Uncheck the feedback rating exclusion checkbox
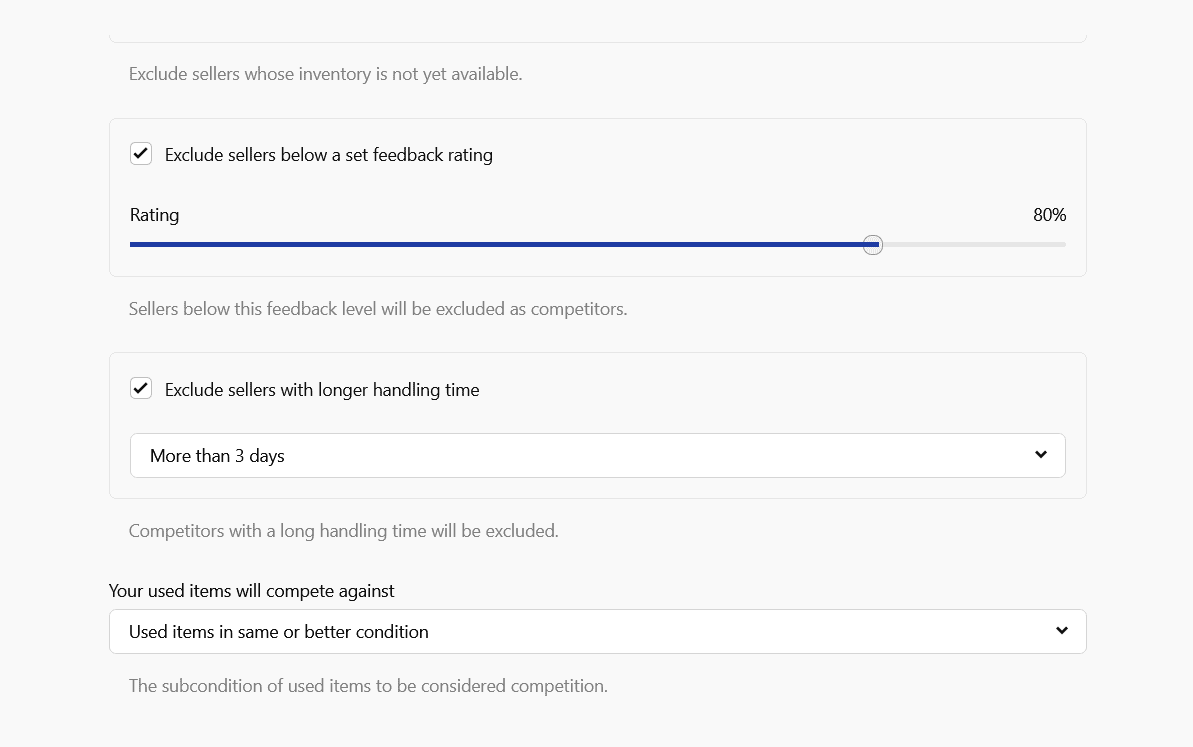 [x=141, y=154]
